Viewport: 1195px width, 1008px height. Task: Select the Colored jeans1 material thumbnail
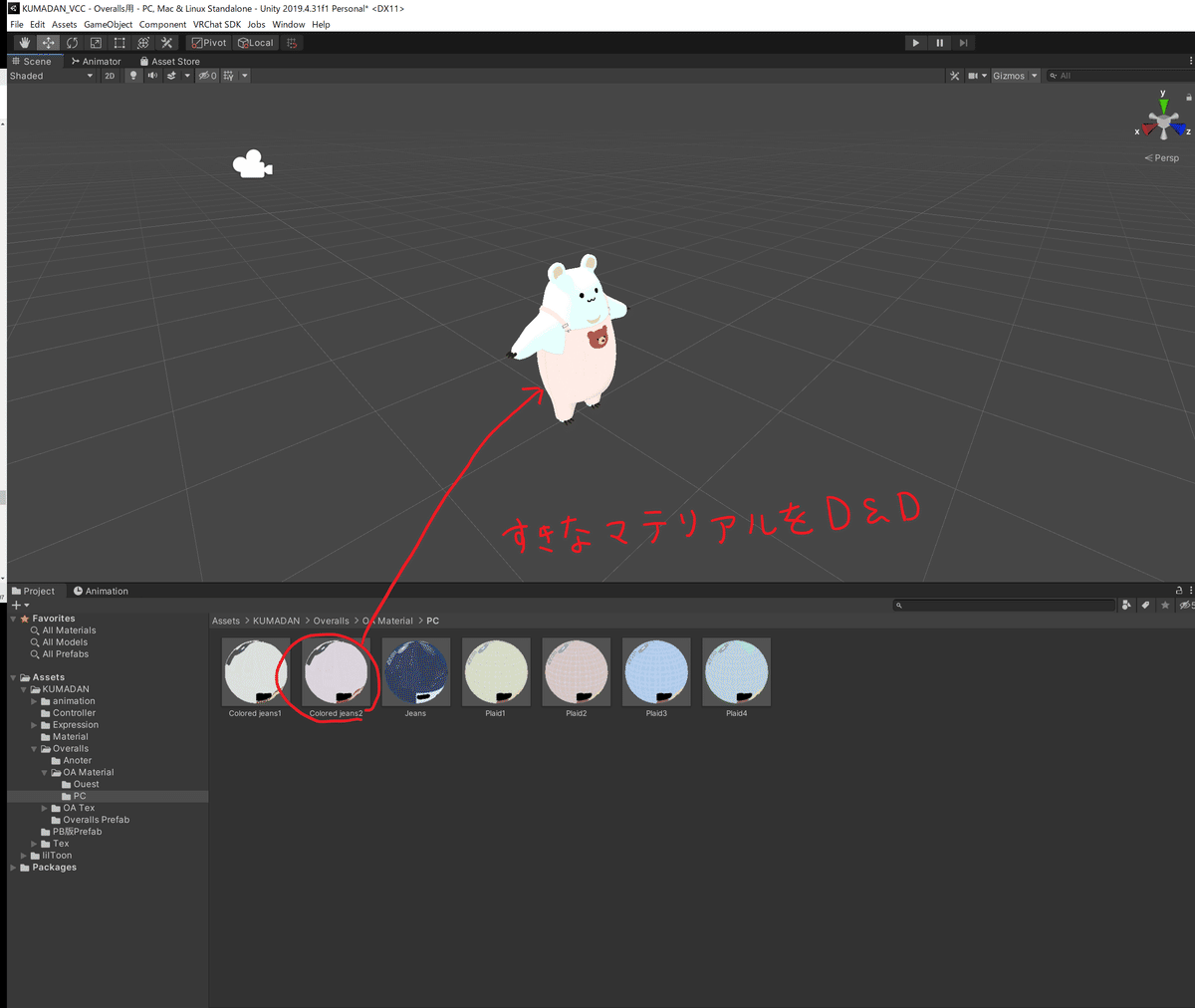coord(255,672)
